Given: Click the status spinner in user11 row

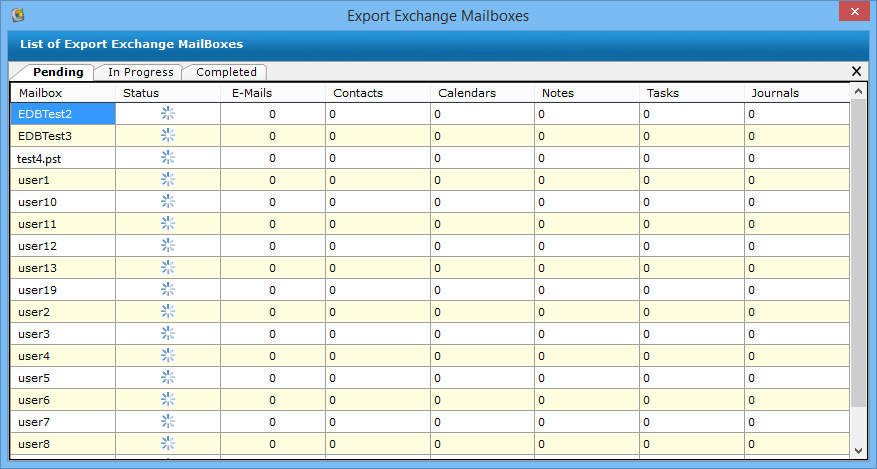Looking at the screenshot, I should pos(168,224).
